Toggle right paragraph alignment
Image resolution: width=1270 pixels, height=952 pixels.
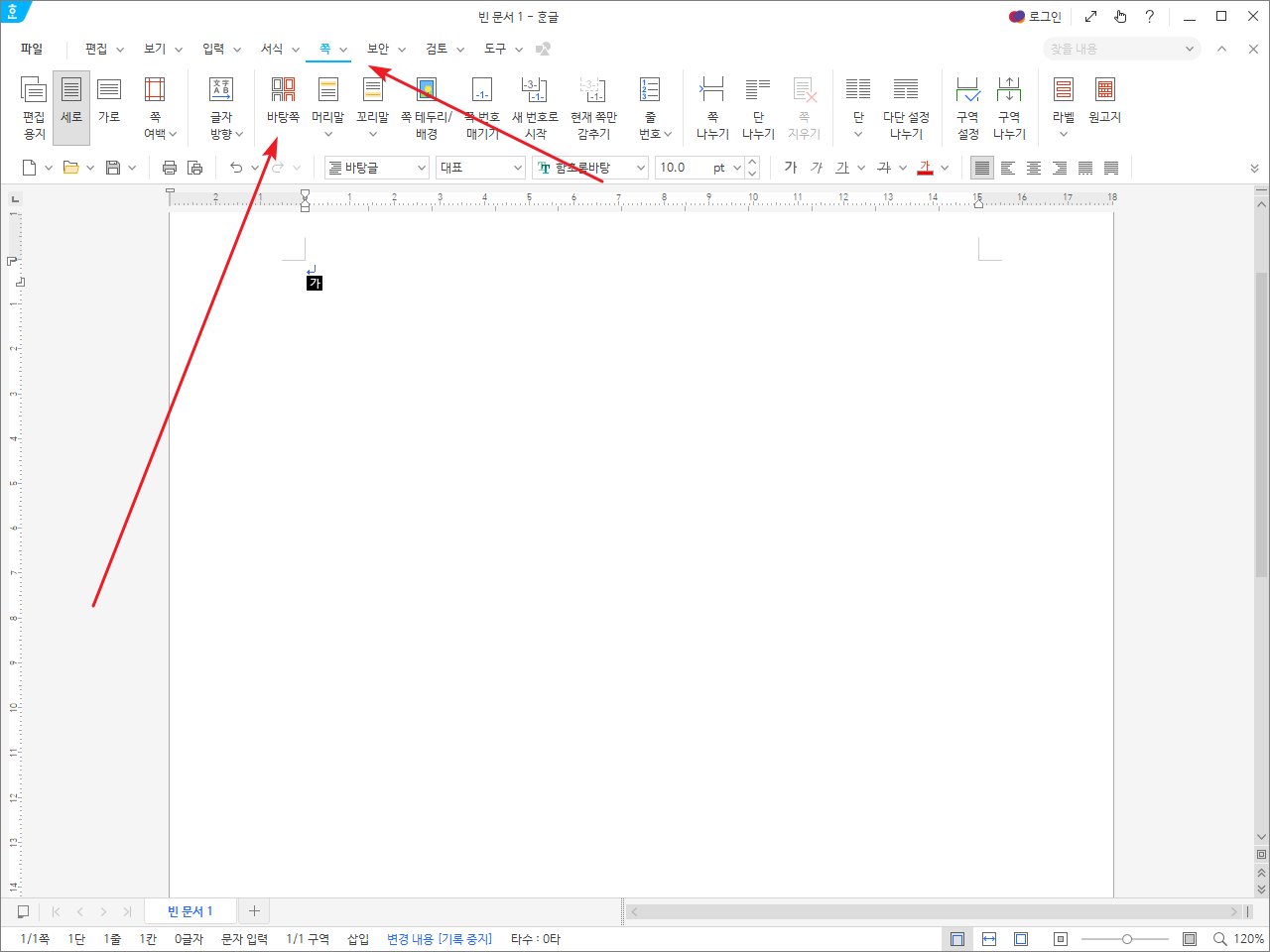[1060, 168]
